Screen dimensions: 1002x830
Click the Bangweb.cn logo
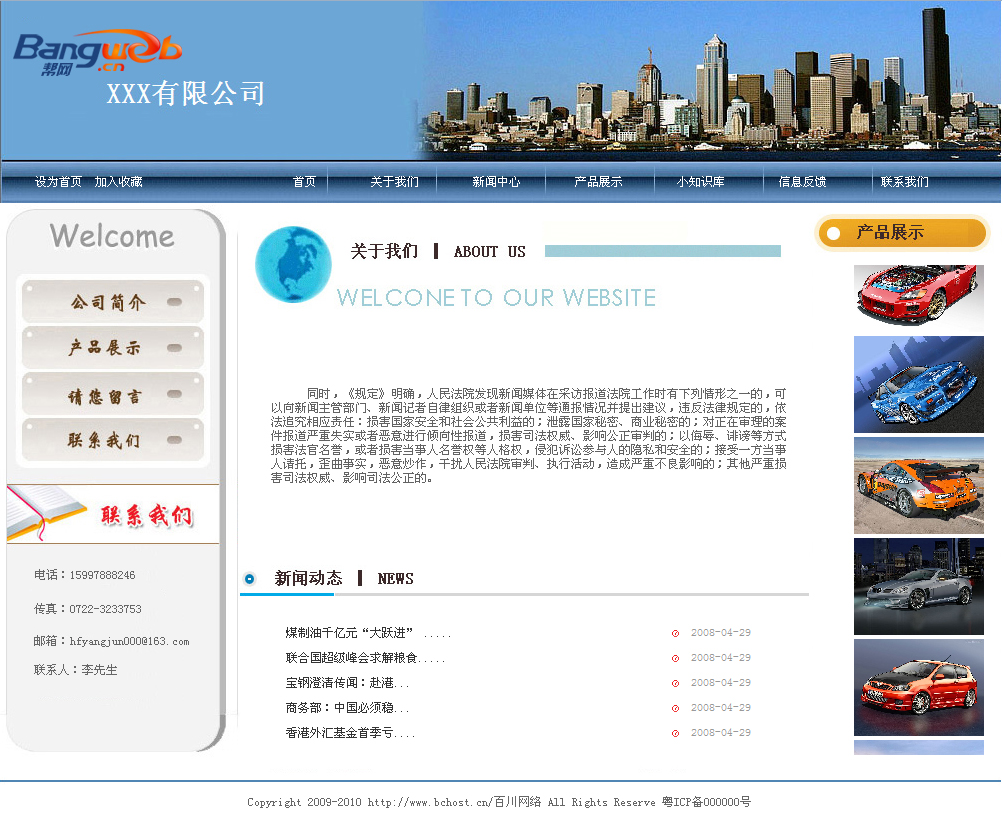point(97,51)
